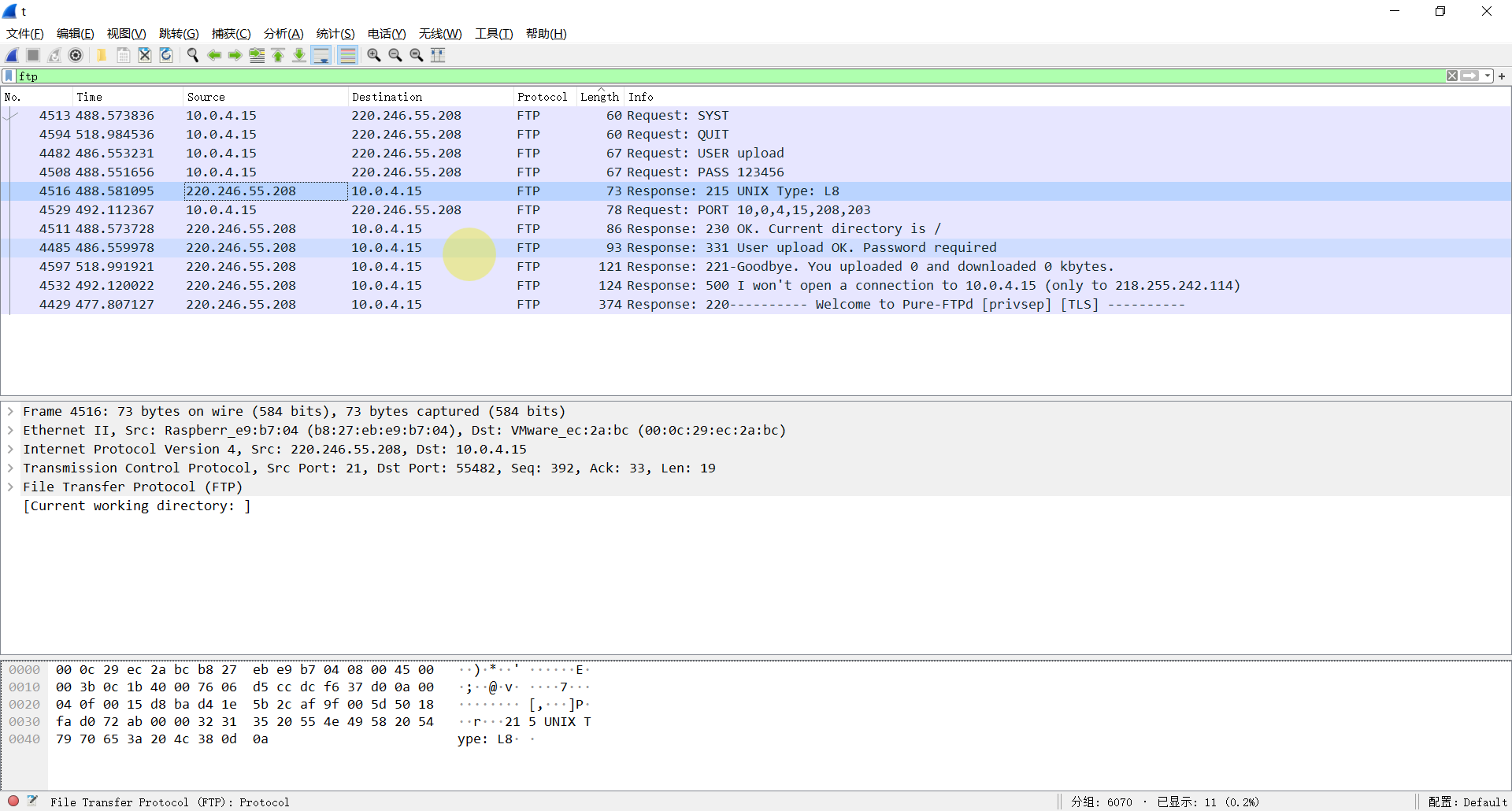Expand Transmission Control Protocol row
Screen dimensions: 1512x811
click(10, 468)
